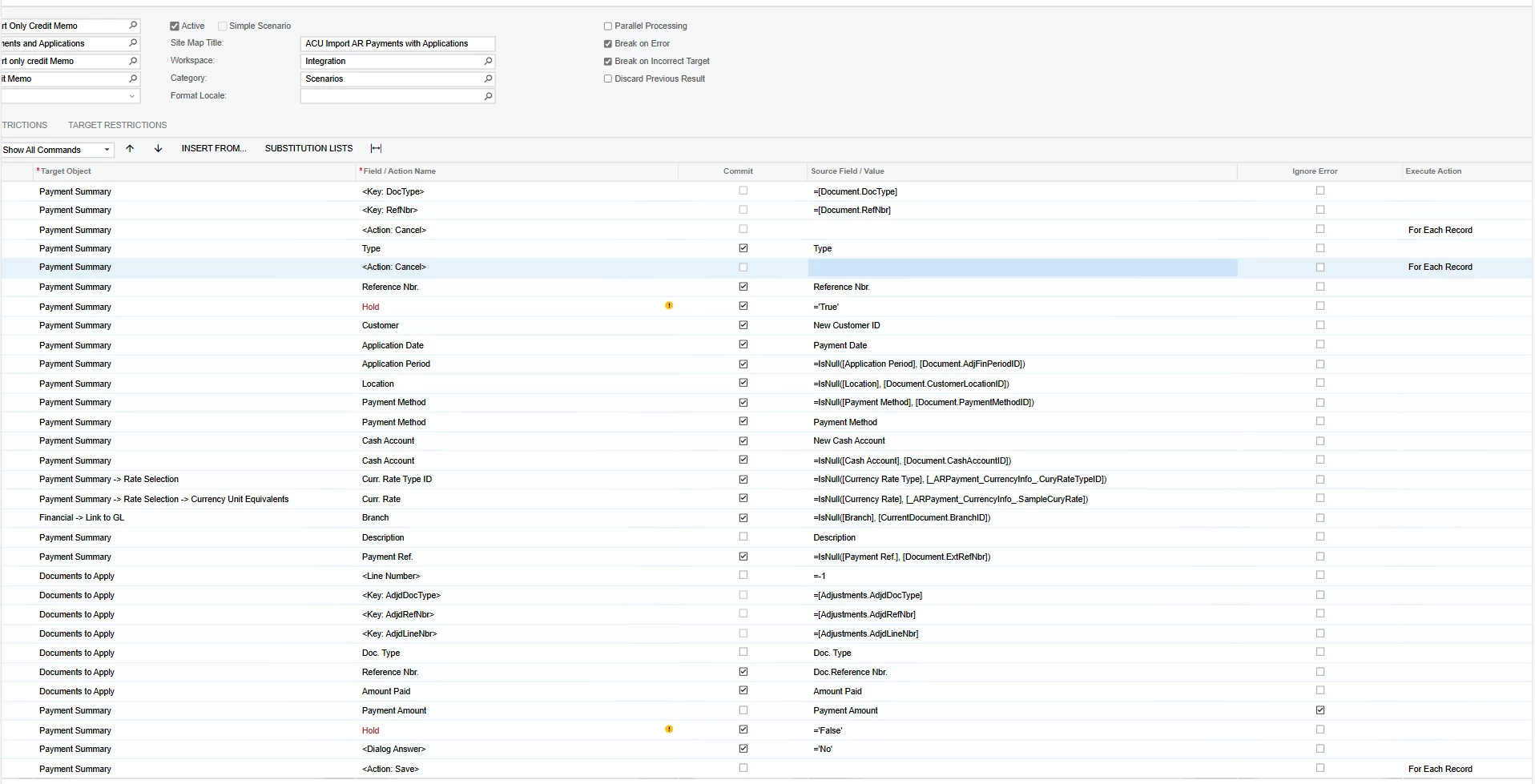Toggle Break on Incorrect Target checkbox

point(607,62)
